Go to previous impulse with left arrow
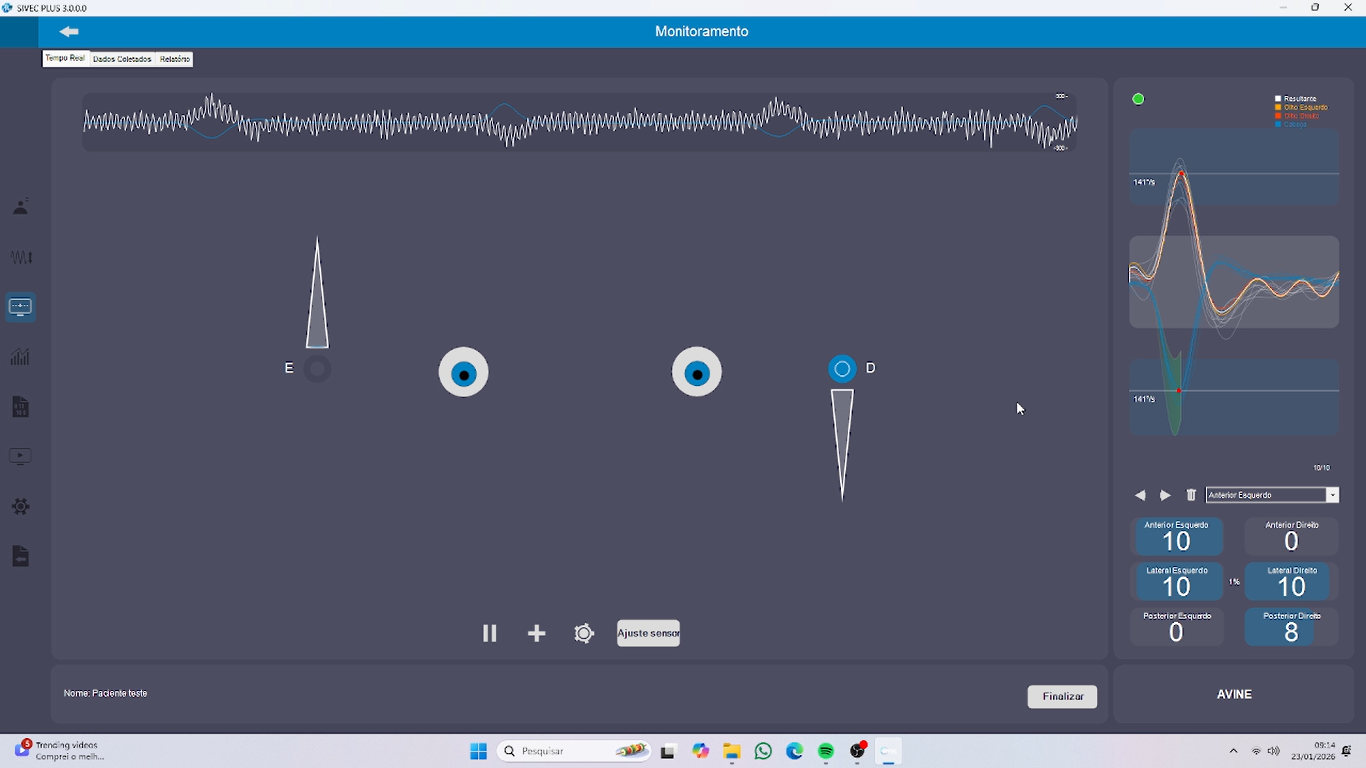The width and height of the screenshot is (1366, 768). click(1140, 495)
